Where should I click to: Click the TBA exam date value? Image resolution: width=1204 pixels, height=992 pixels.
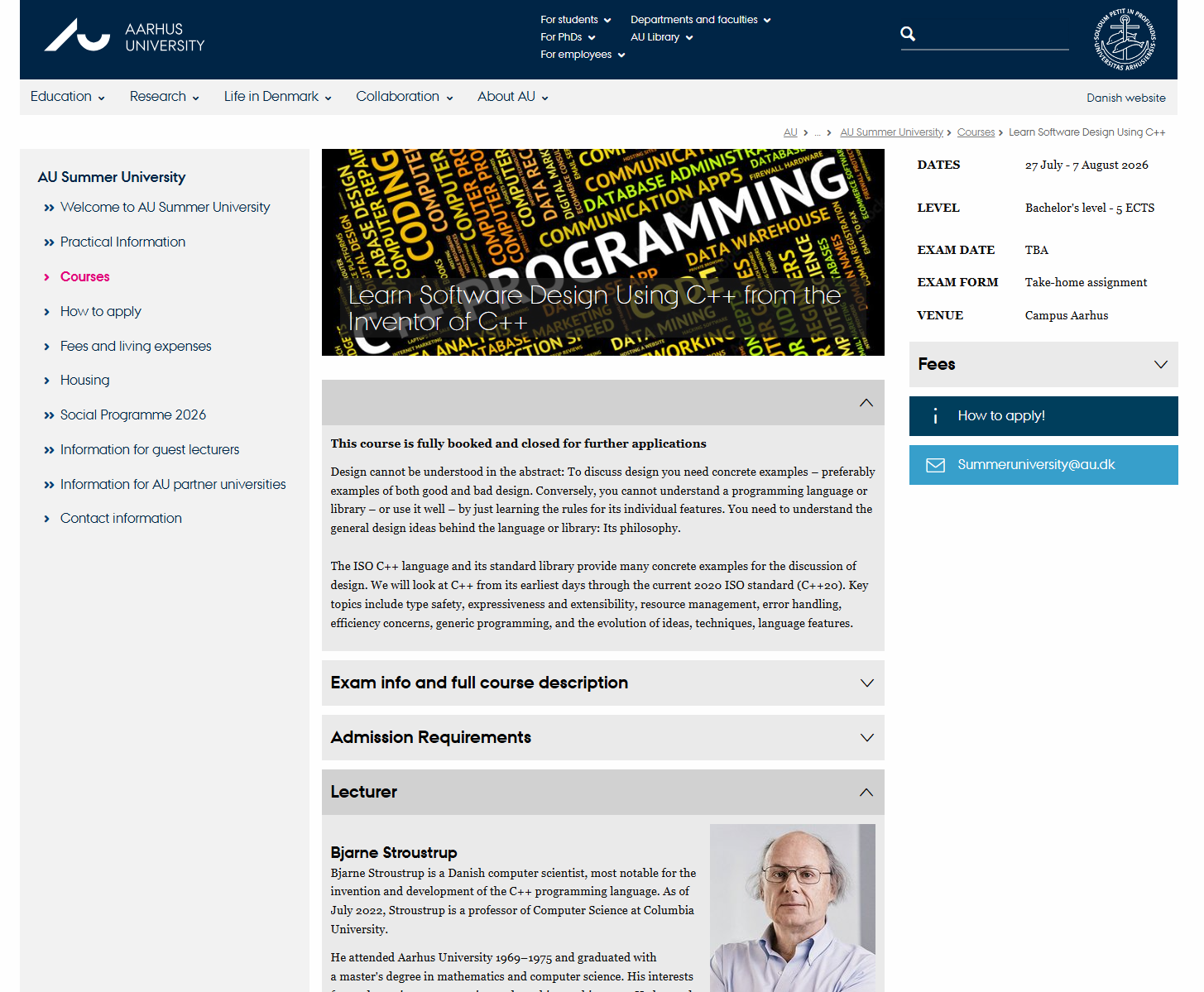point(1037,251)
